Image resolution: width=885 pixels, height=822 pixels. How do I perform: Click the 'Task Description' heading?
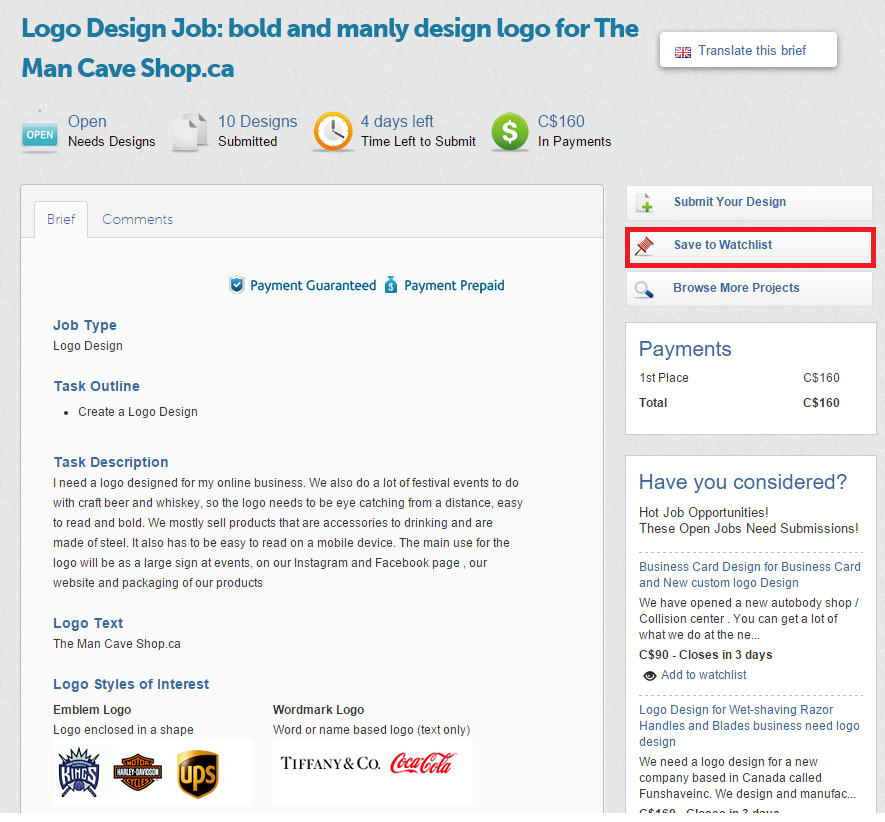click(111, 462)
